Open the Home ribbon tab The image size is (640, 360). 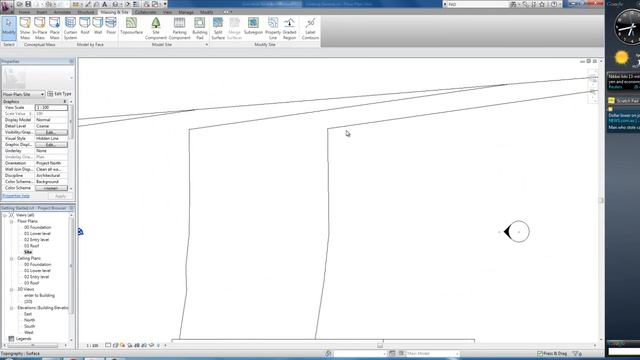click(24, 12)
